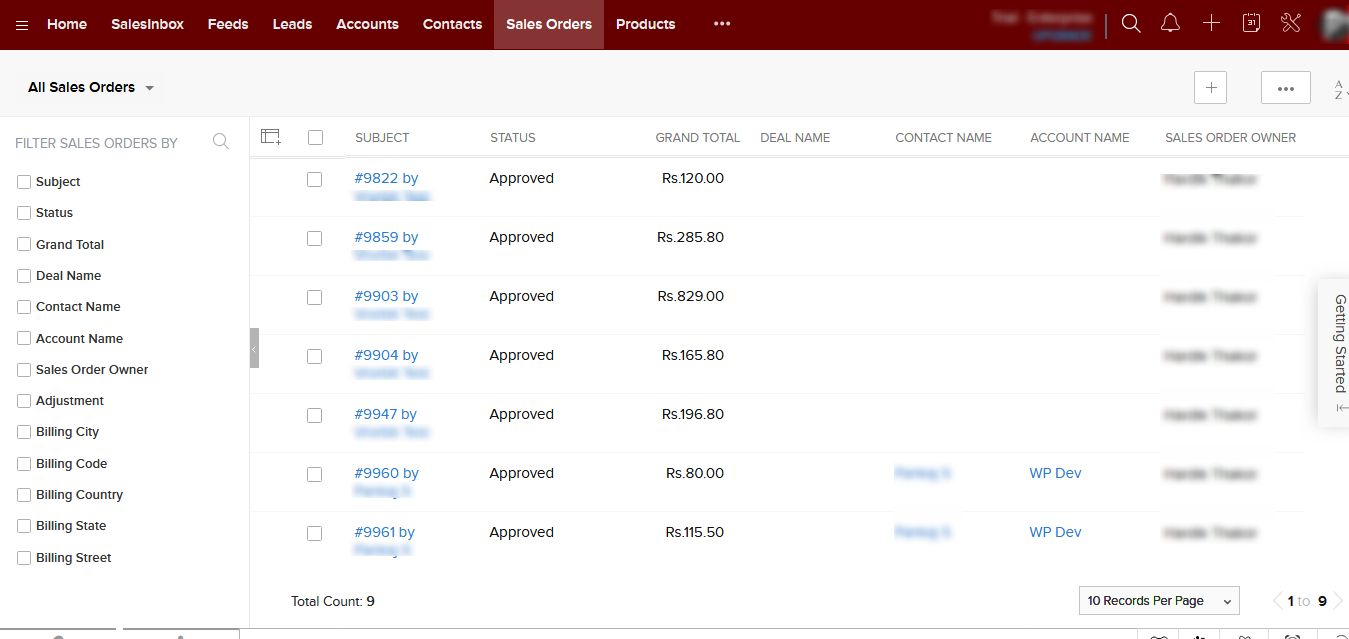Open the Products module tab
This screenshot has height=639, width=1349.
(645, 24)
